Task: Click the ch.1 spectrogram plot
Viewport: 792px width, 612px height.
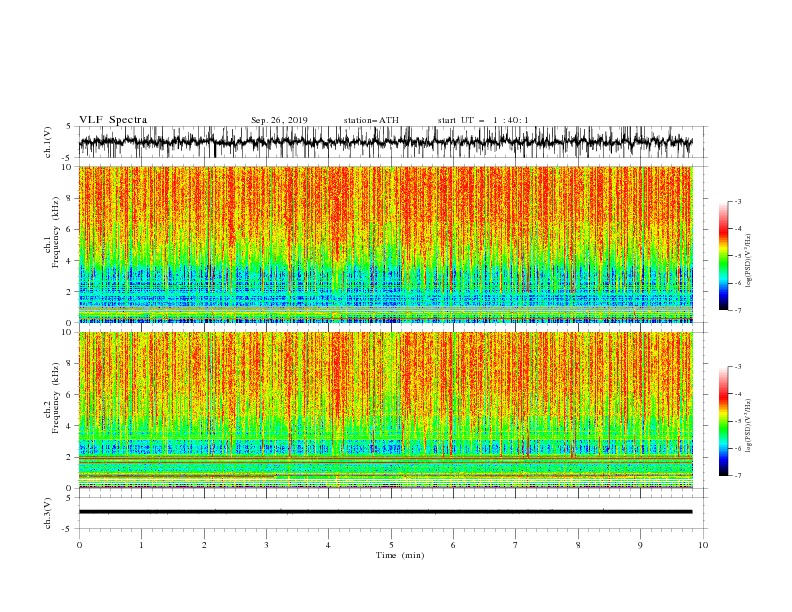Action: (386, 244)
